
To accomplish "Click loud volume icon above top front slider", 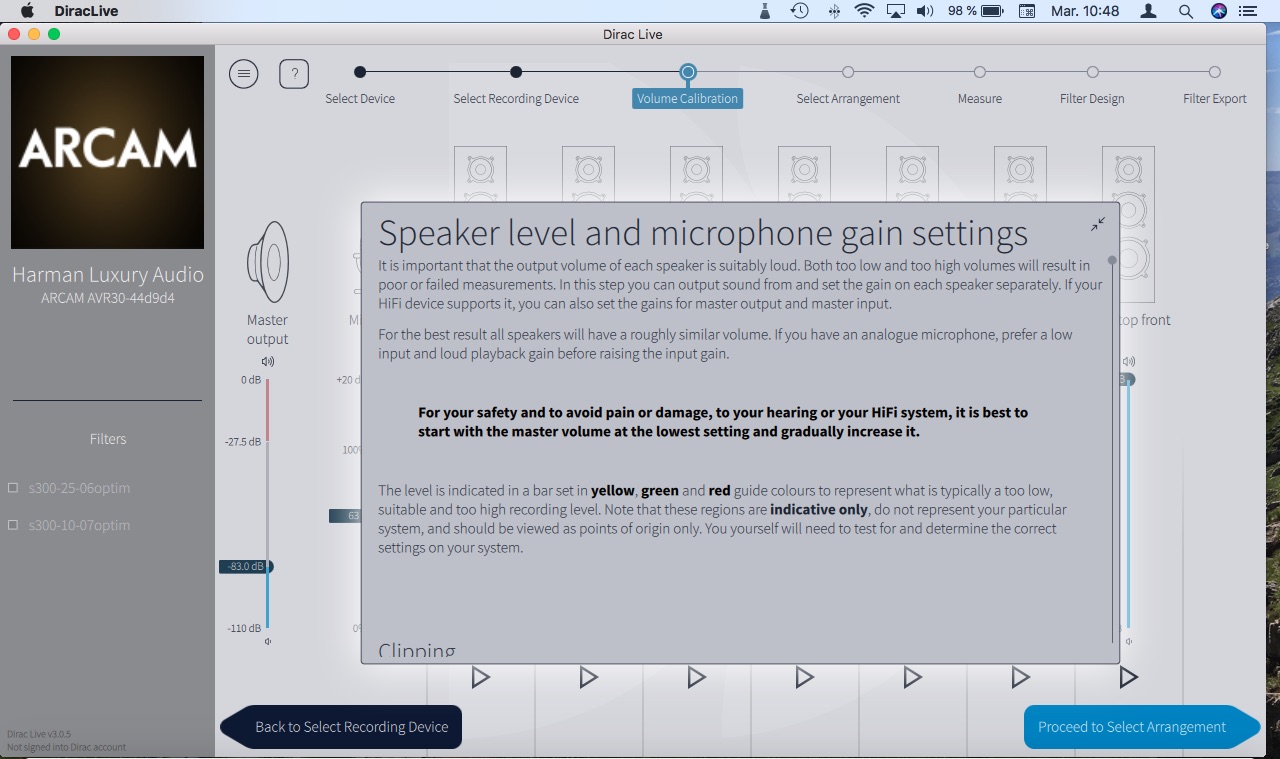I will pyautogui.click(x=1129, y=362).
